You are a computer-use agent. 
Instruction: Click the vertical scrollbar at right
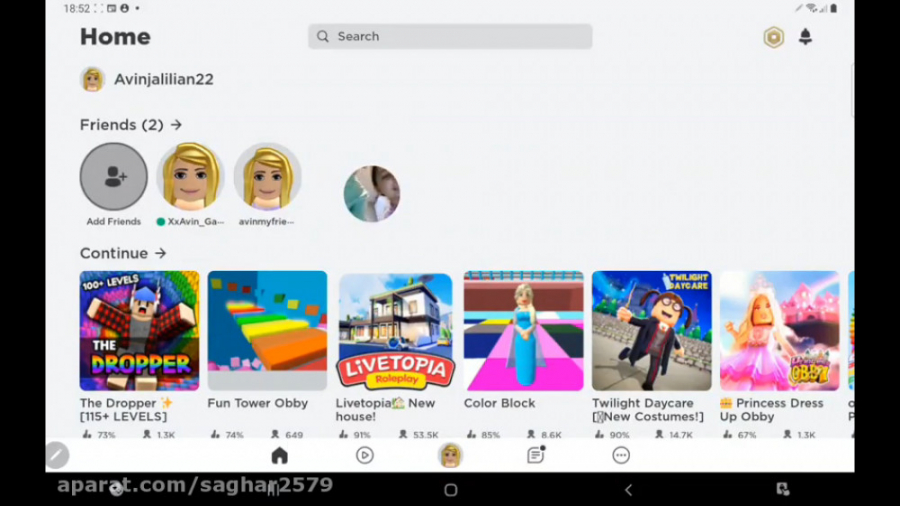click(852, 91)
